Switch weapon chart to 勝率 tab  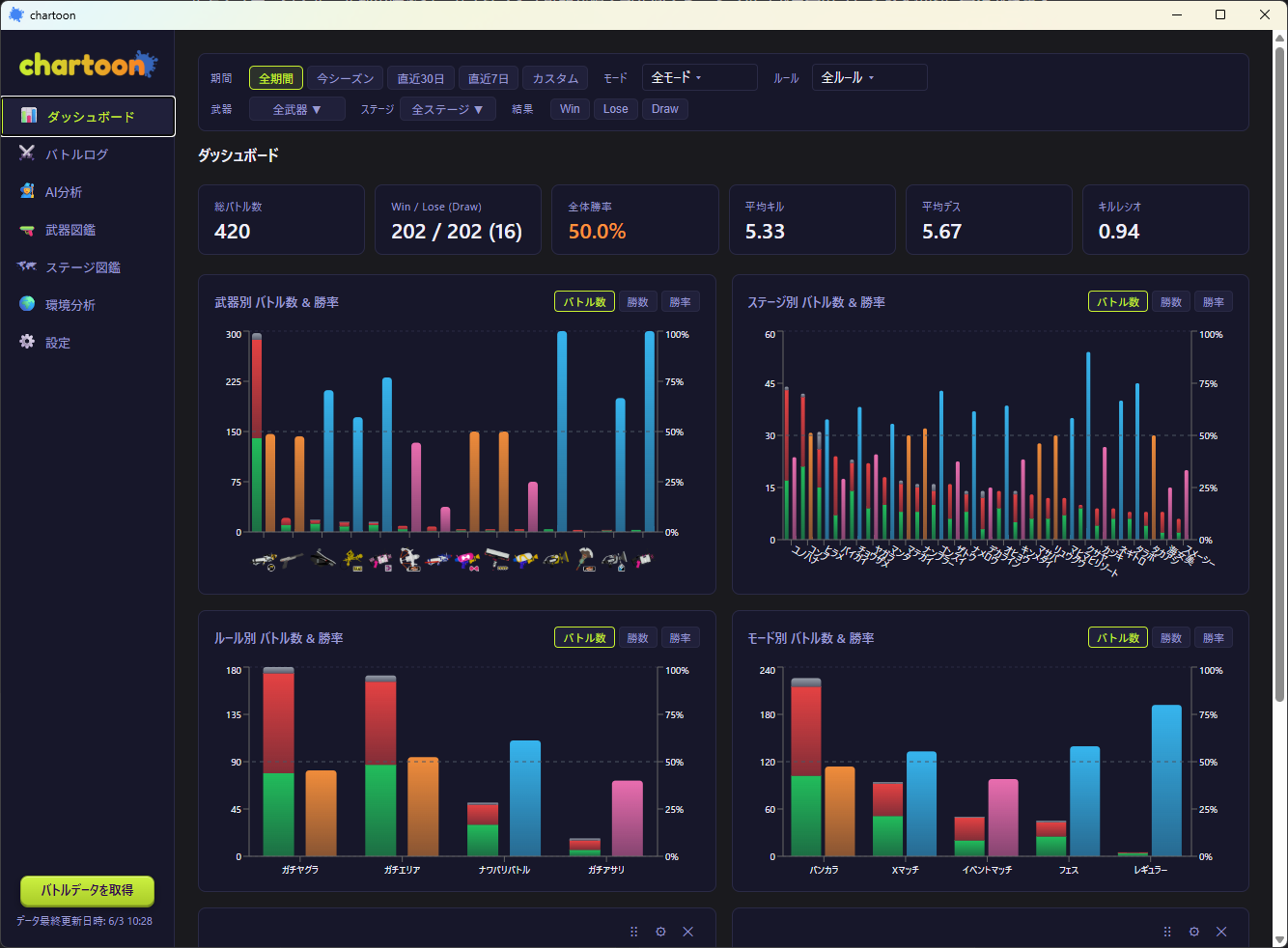681,302
